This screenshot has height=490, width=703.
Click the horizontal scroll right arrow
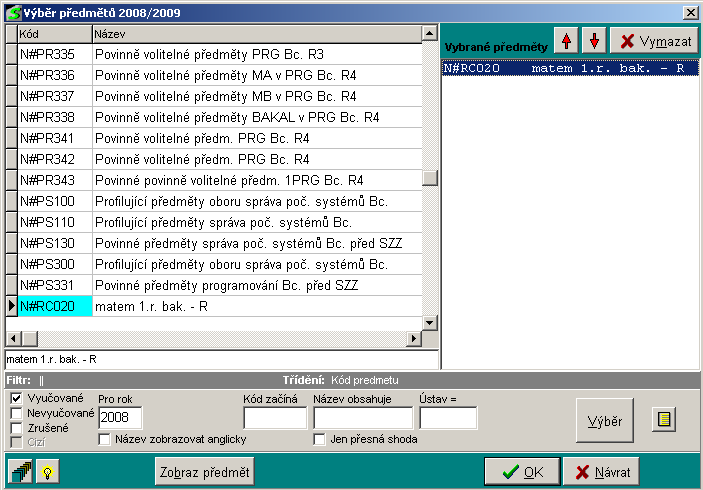pyautogui.click(x=414, y=338)
